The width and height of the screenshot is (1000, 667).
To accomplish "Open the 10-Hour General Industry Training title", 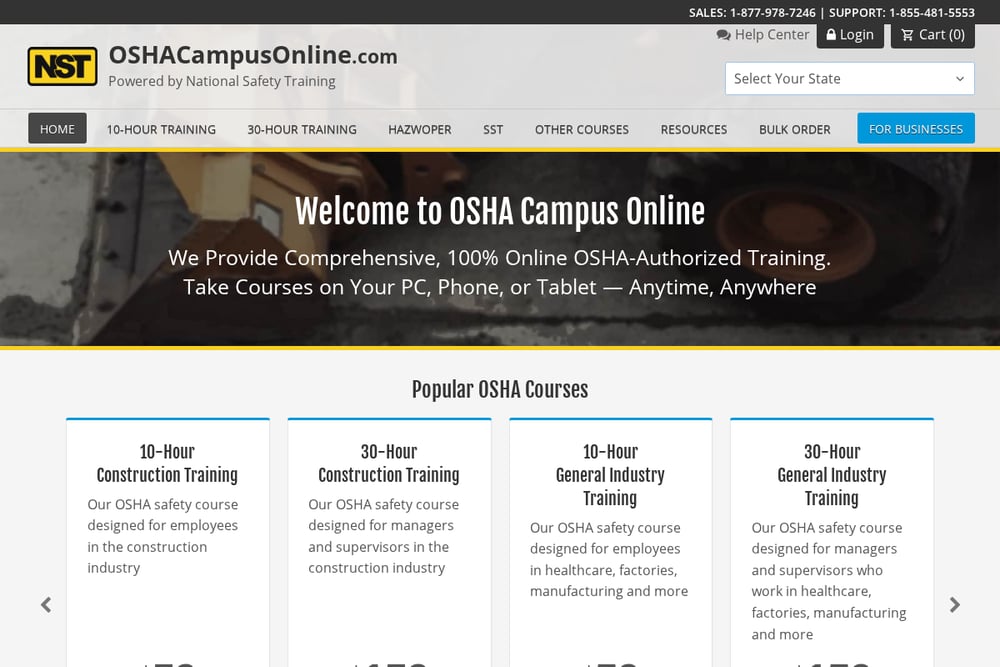I will pos(610,475).
